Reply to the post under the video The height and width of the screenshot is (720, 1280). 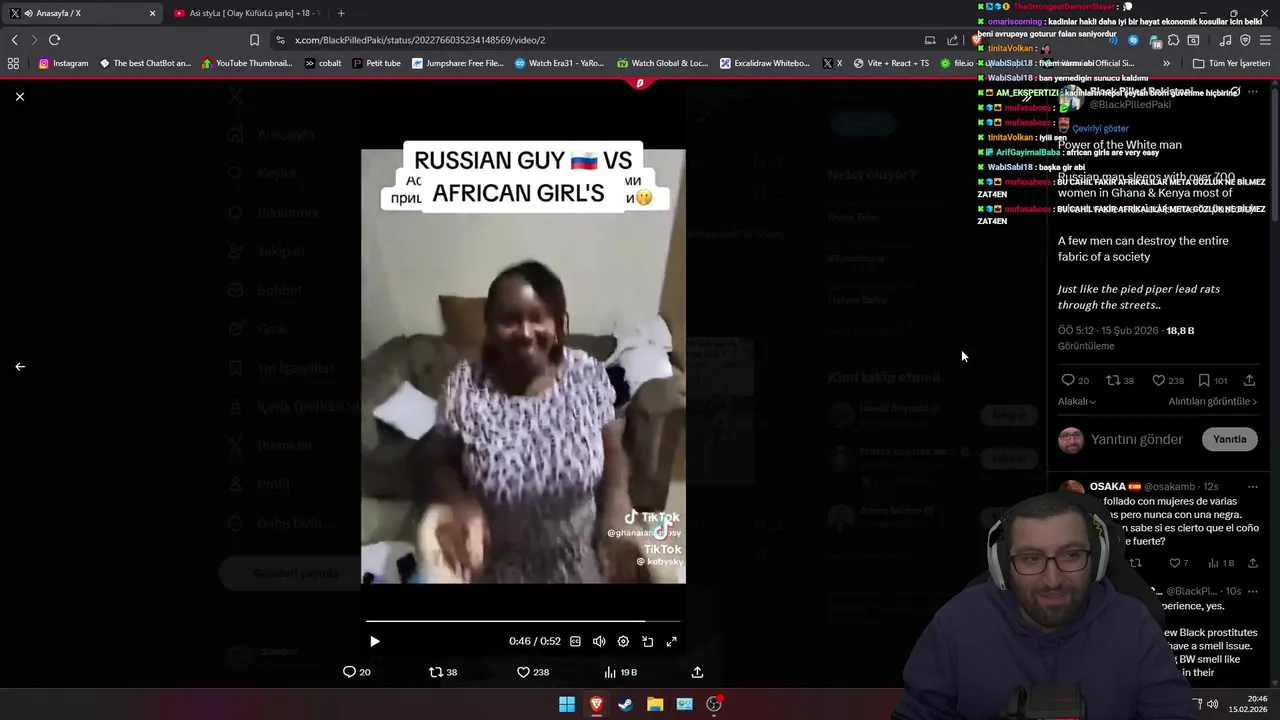coord(356,672)
